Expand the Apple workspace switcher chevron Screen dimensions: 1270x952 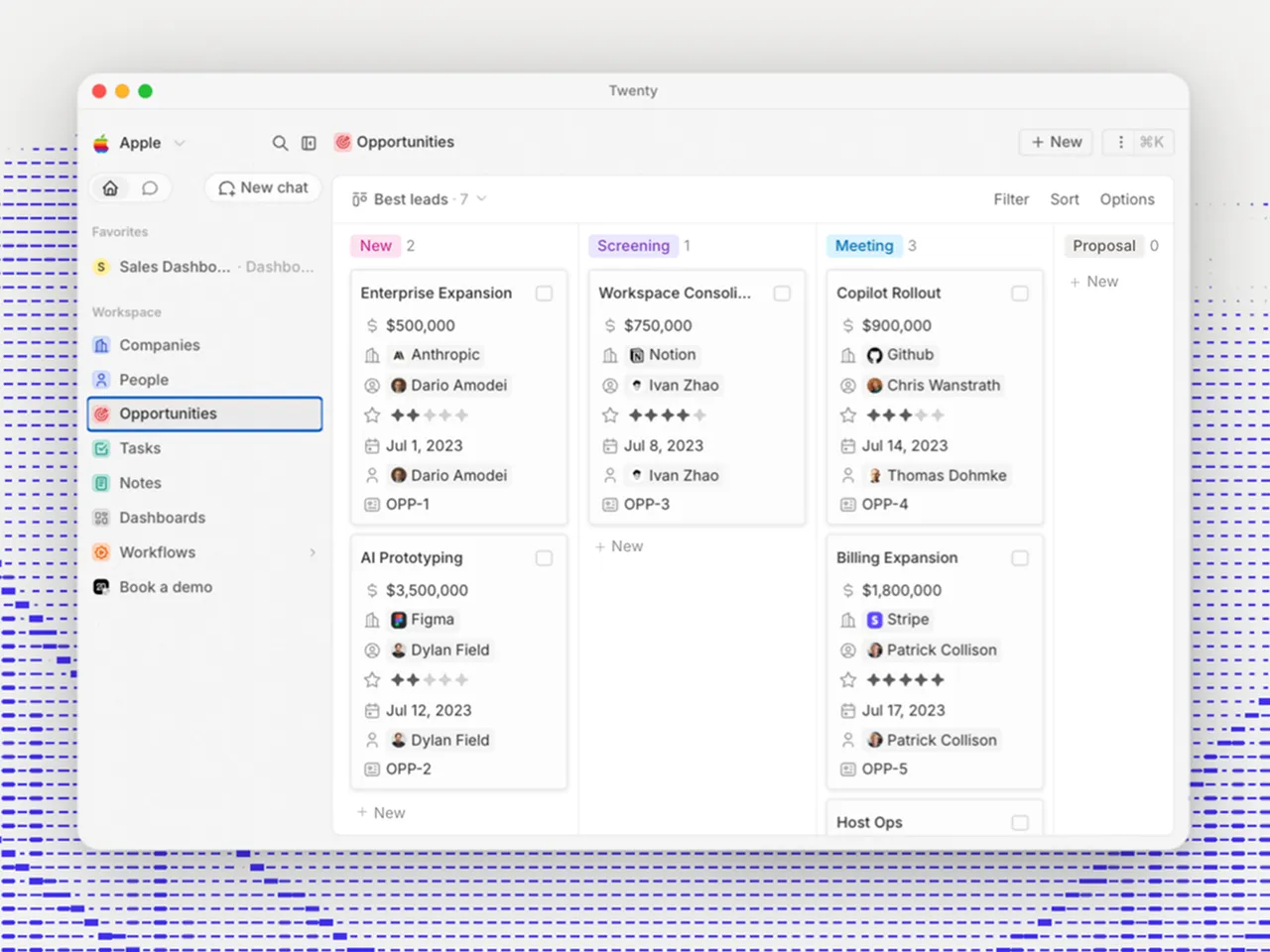(x=180, y=143)
